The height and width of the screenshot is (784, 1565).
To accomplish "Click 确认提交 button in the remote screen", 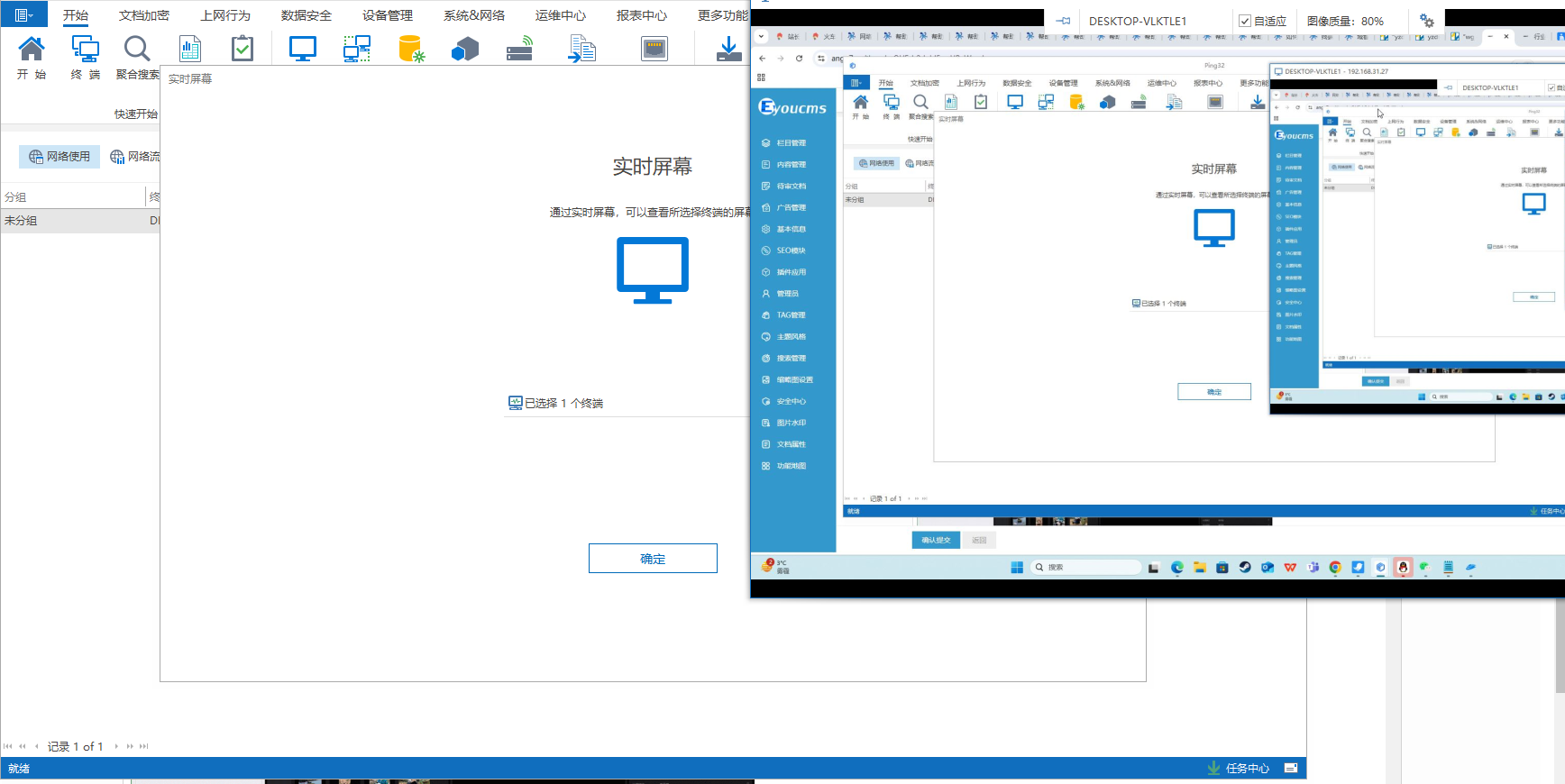I will [936, 540].
